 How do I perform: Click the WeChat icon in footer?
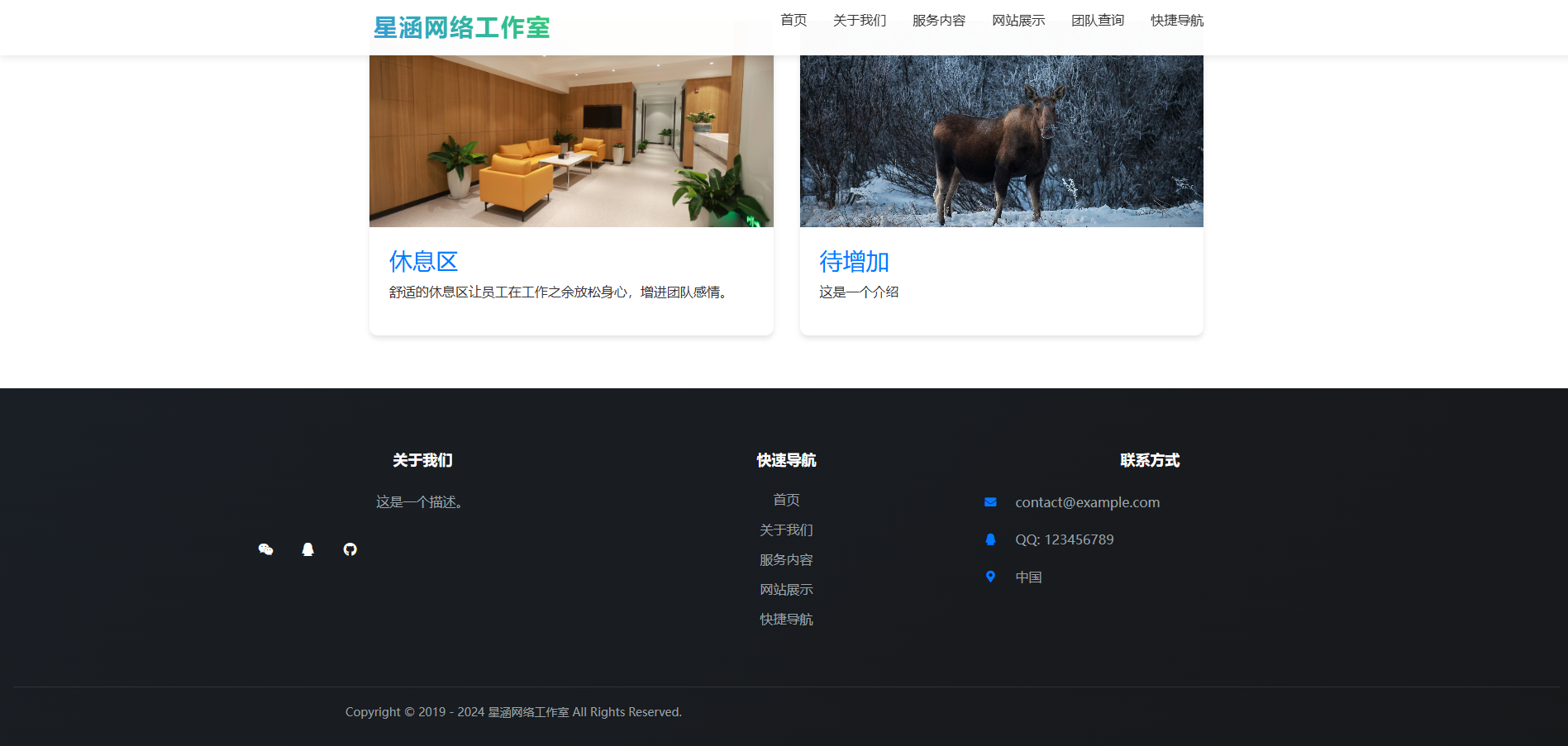coord(265,549)
